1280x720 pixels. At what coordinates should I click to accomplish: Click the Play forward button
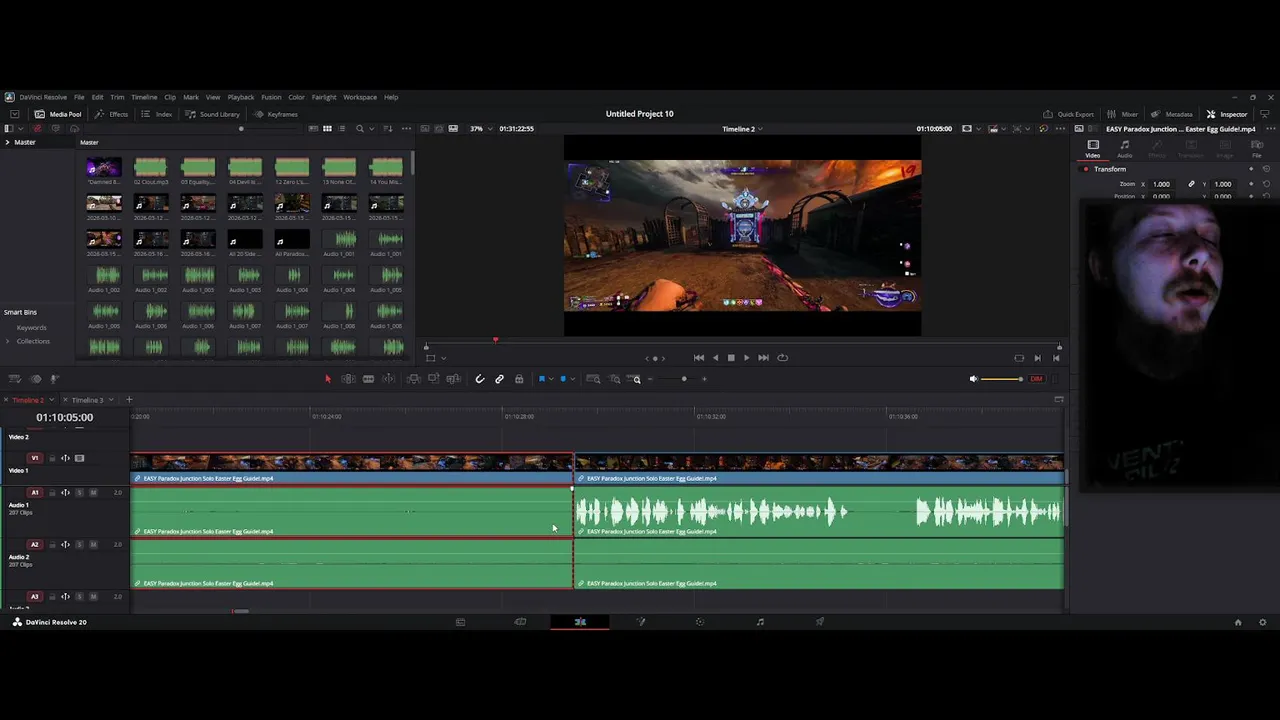point(746,358)
